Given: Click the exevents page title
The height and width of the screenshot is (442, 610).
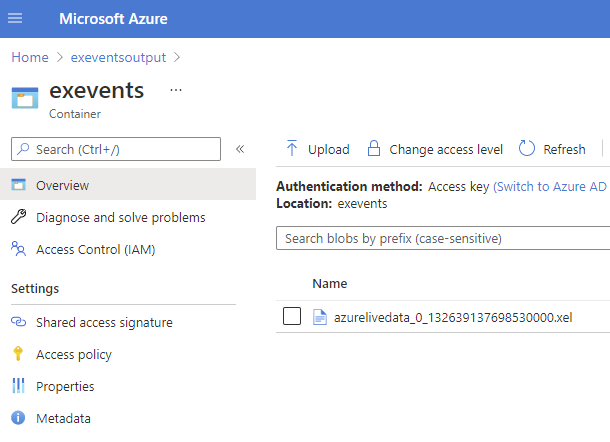Looking at the screenshot, I should click(x=96, y=90).
